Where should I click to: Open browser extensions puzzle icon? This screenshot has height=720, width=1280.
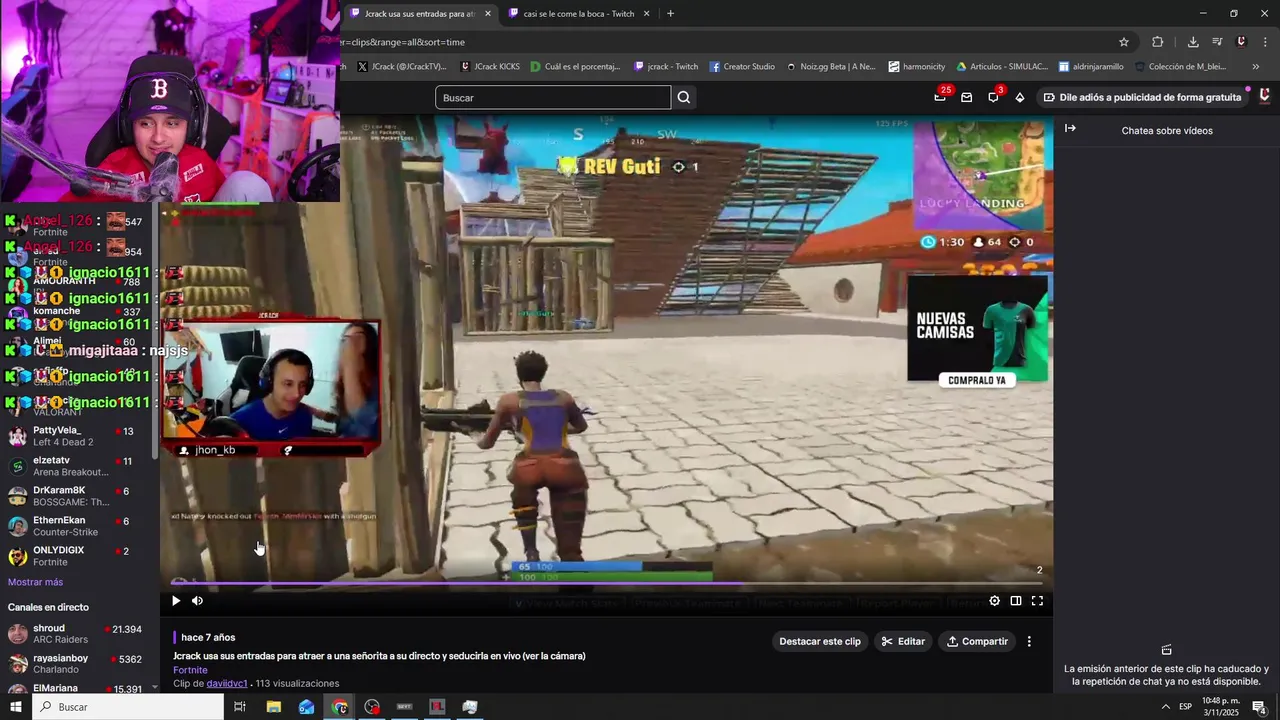(1157, 42)
